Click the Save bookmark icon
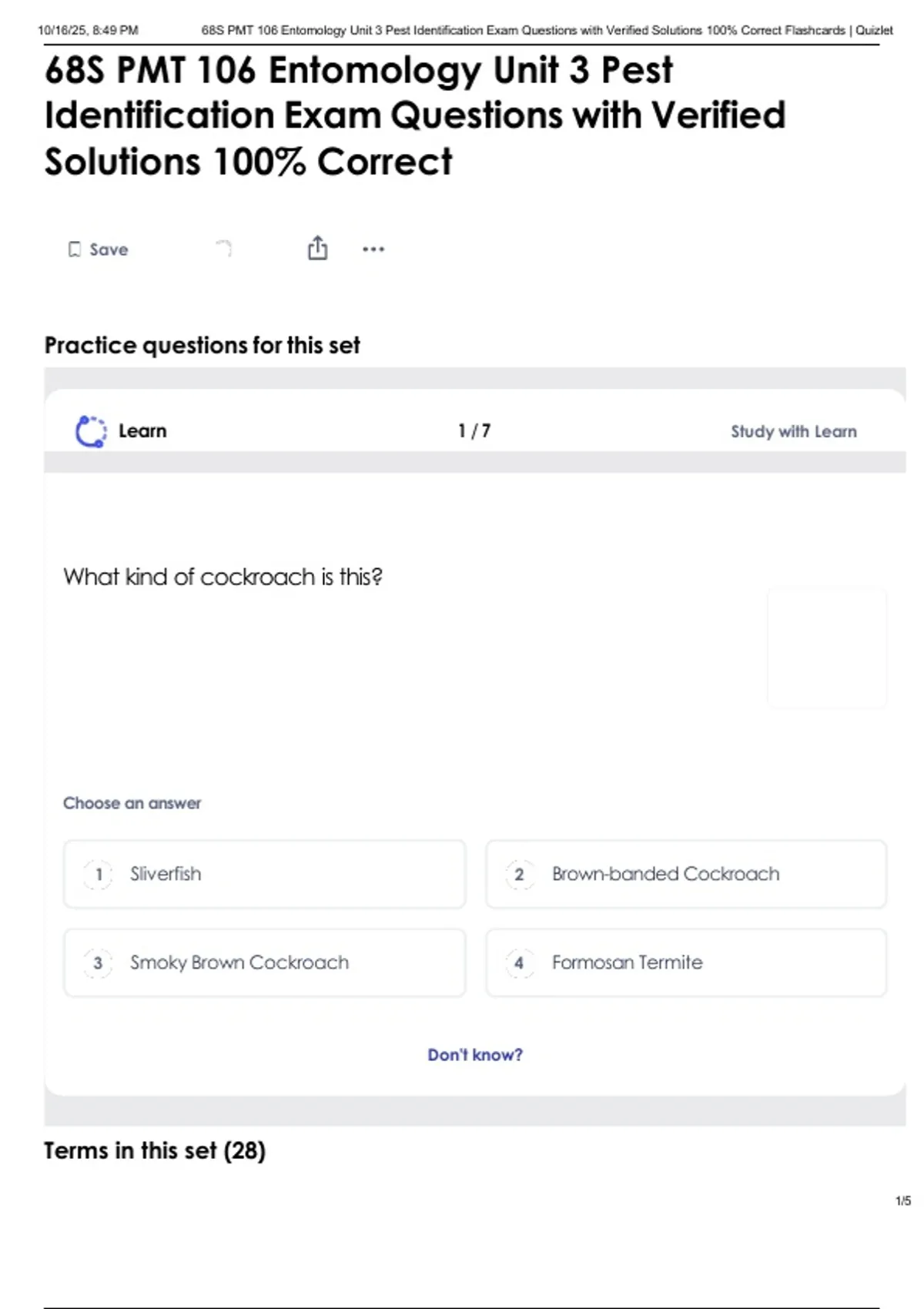 point(75,249)
